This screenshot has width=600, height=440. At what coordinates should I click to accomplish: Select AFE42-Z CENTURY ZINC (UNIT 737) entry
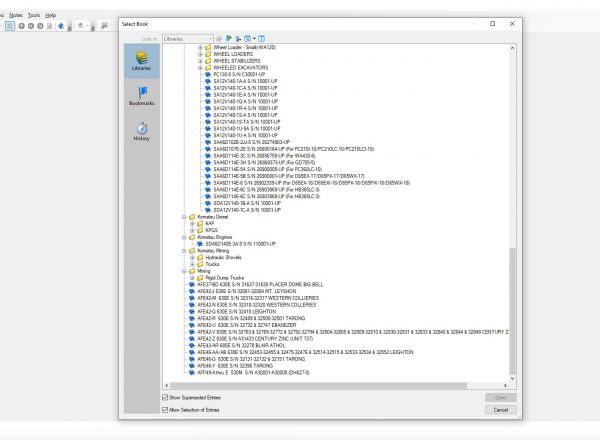click(x=255, y=339)
